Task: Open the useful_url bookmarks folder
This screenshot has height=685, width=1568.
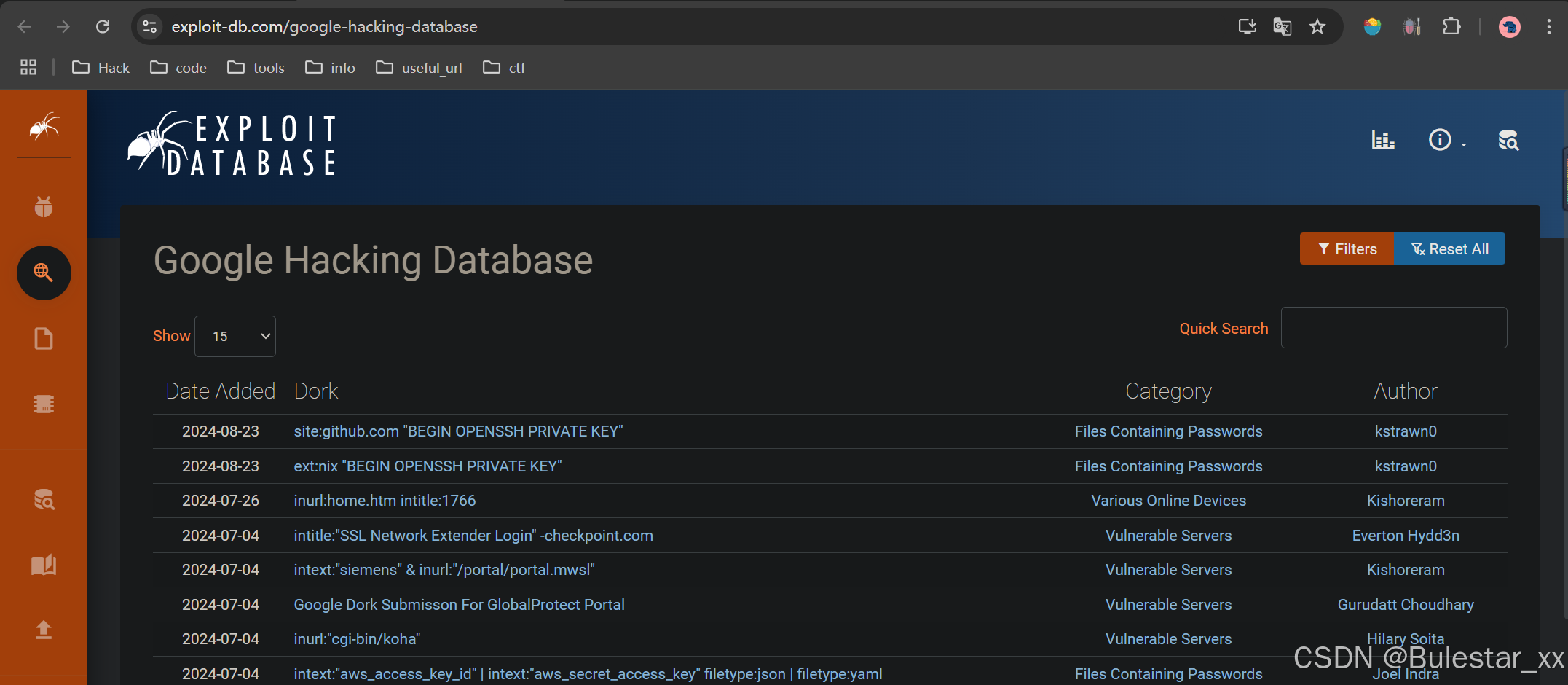Action: [x=419, y=68]
